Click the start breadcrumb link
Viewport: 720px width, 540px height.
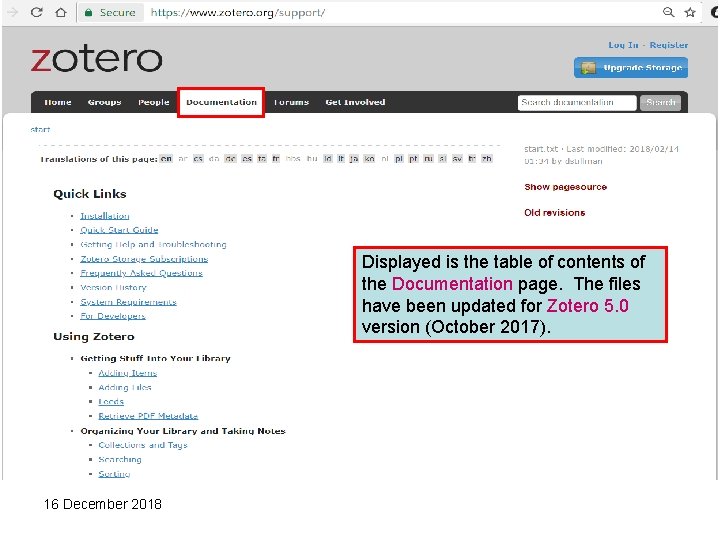40,129
